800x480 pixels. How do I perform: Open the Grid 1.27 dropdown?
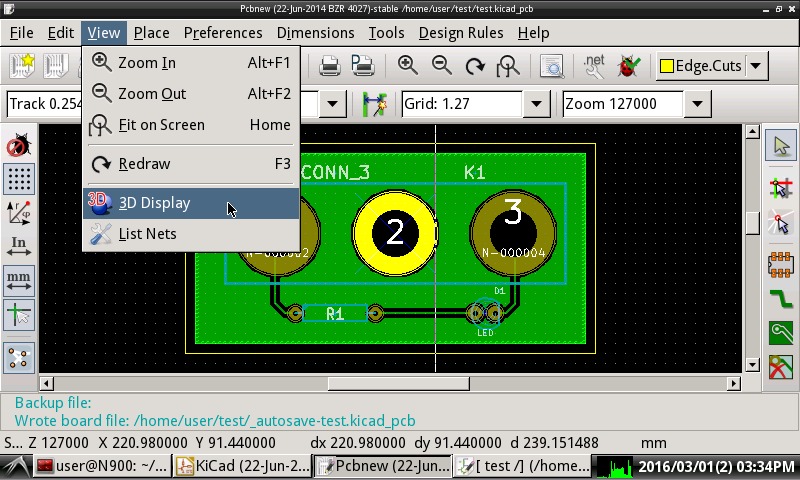[x=536, y=104]
